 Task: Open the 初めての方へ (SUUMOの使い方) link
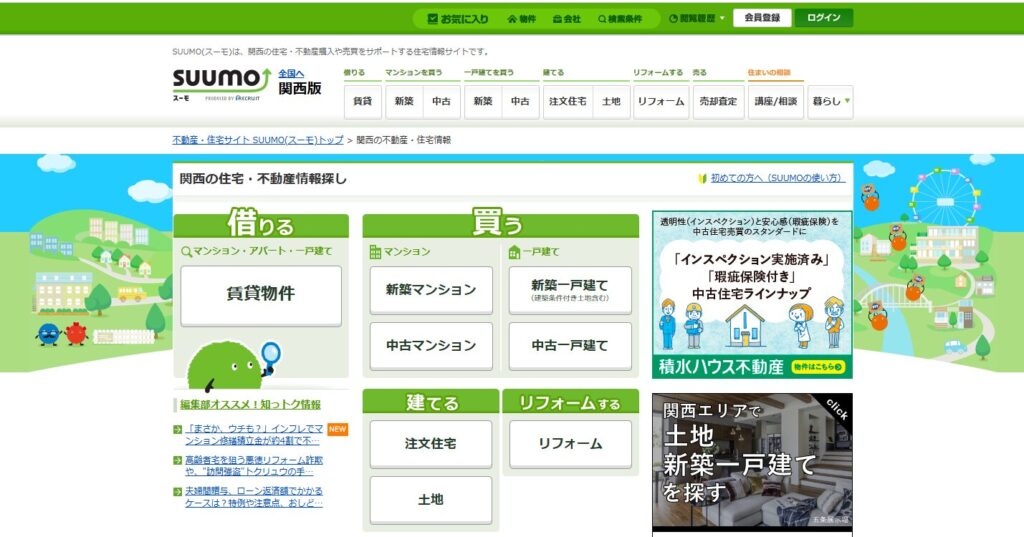pyautogui.click(x=777, y=178)
